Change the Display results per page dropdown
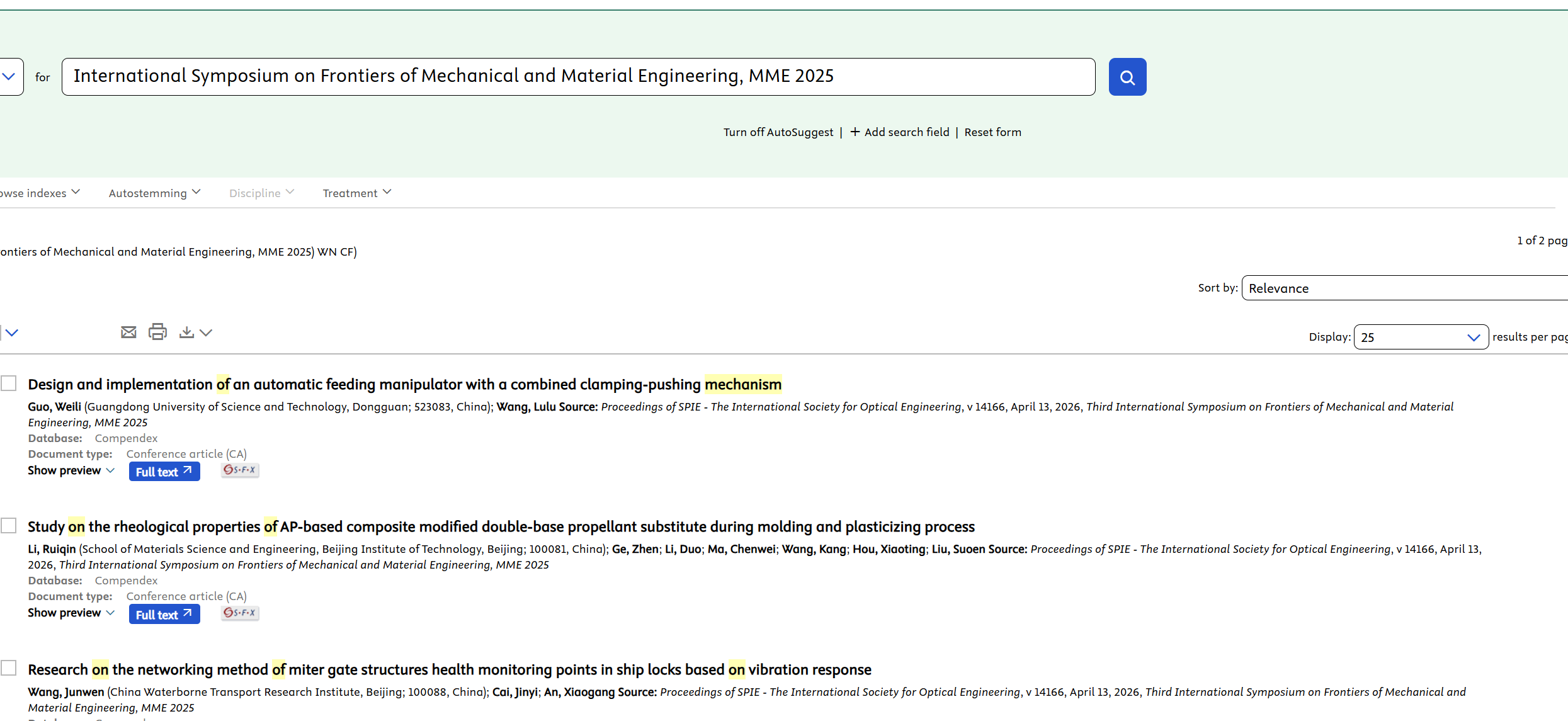The image size is (1568, 721). (1421, 337)
